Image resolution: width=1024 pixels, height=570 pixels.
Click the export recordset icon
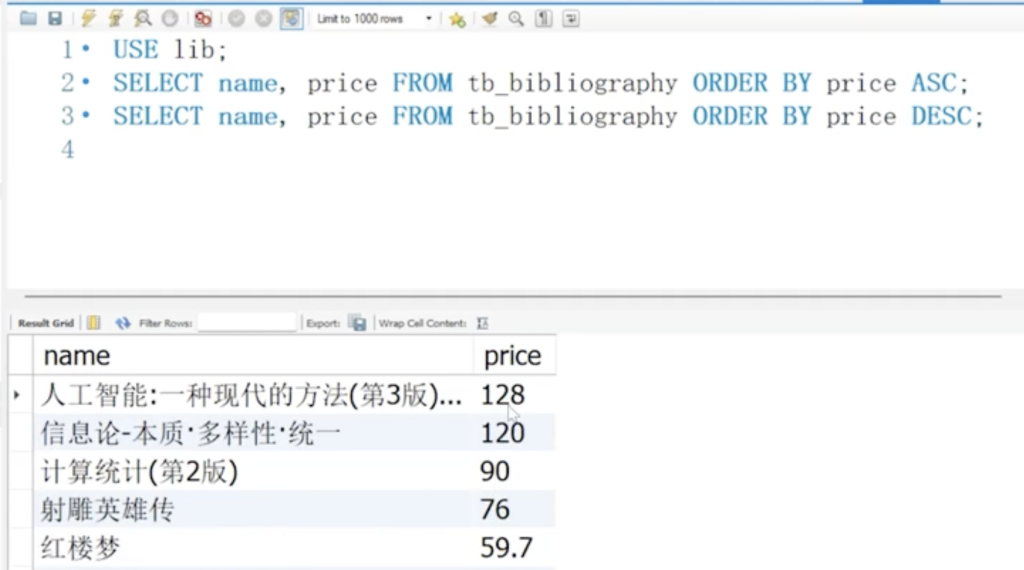357,323
